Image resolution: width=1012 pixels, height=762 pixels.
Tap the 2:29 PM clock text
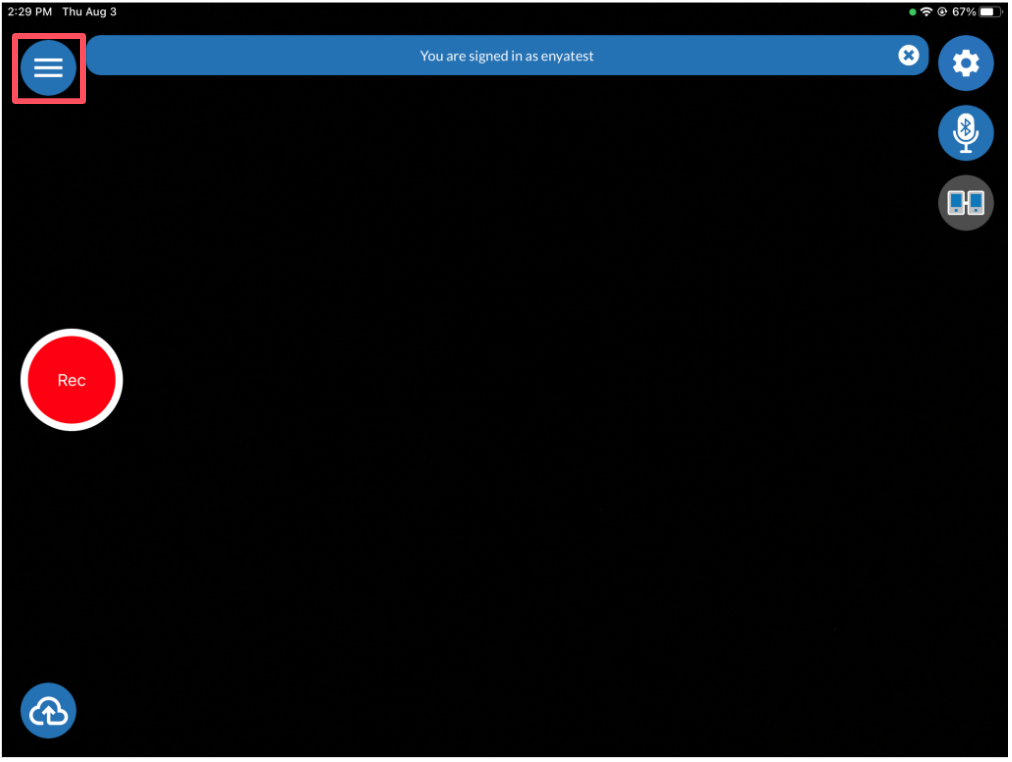pyautogui.click(x=30, y=12)
